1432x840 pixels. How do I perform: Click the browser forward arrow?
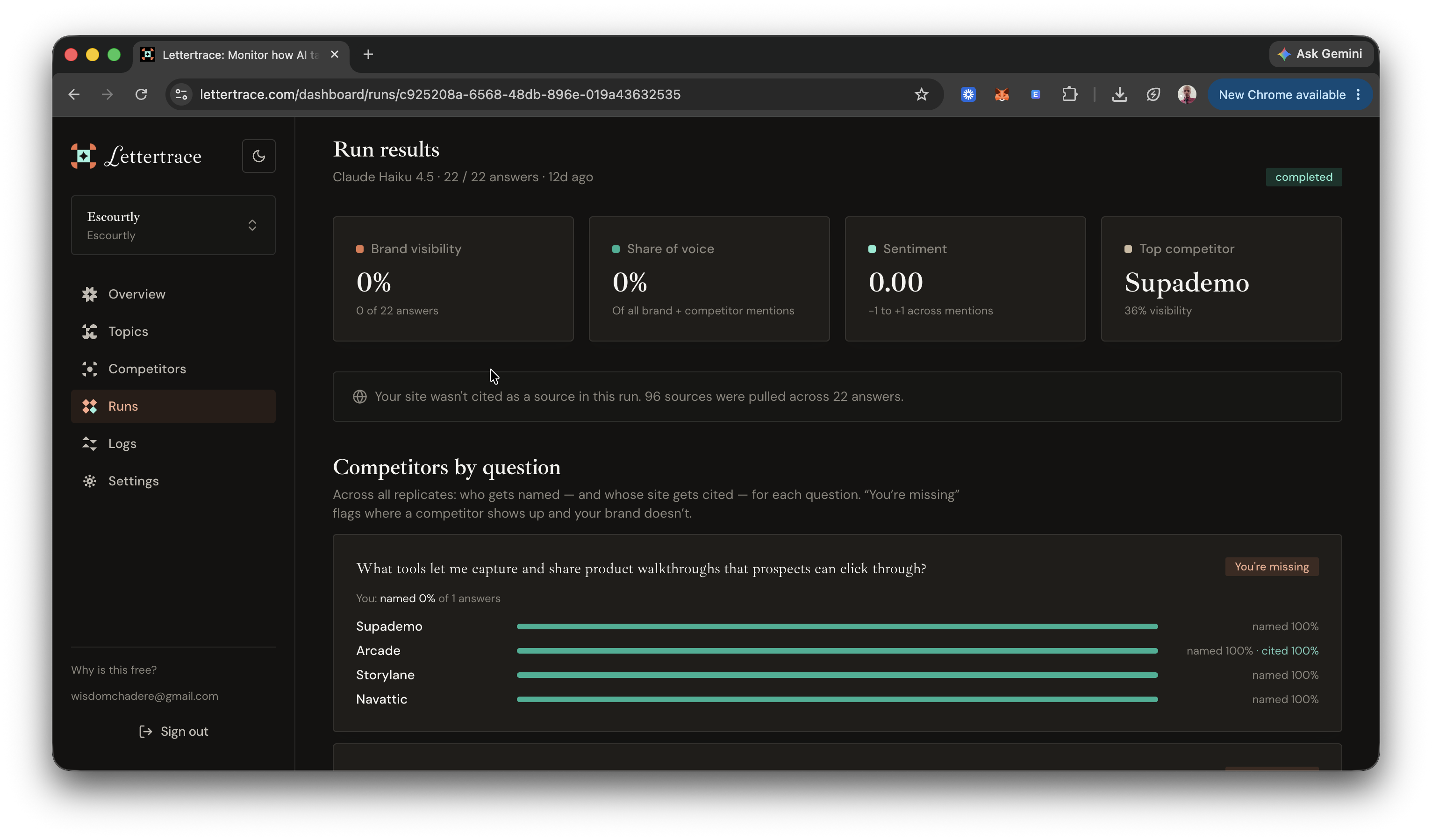107,94
